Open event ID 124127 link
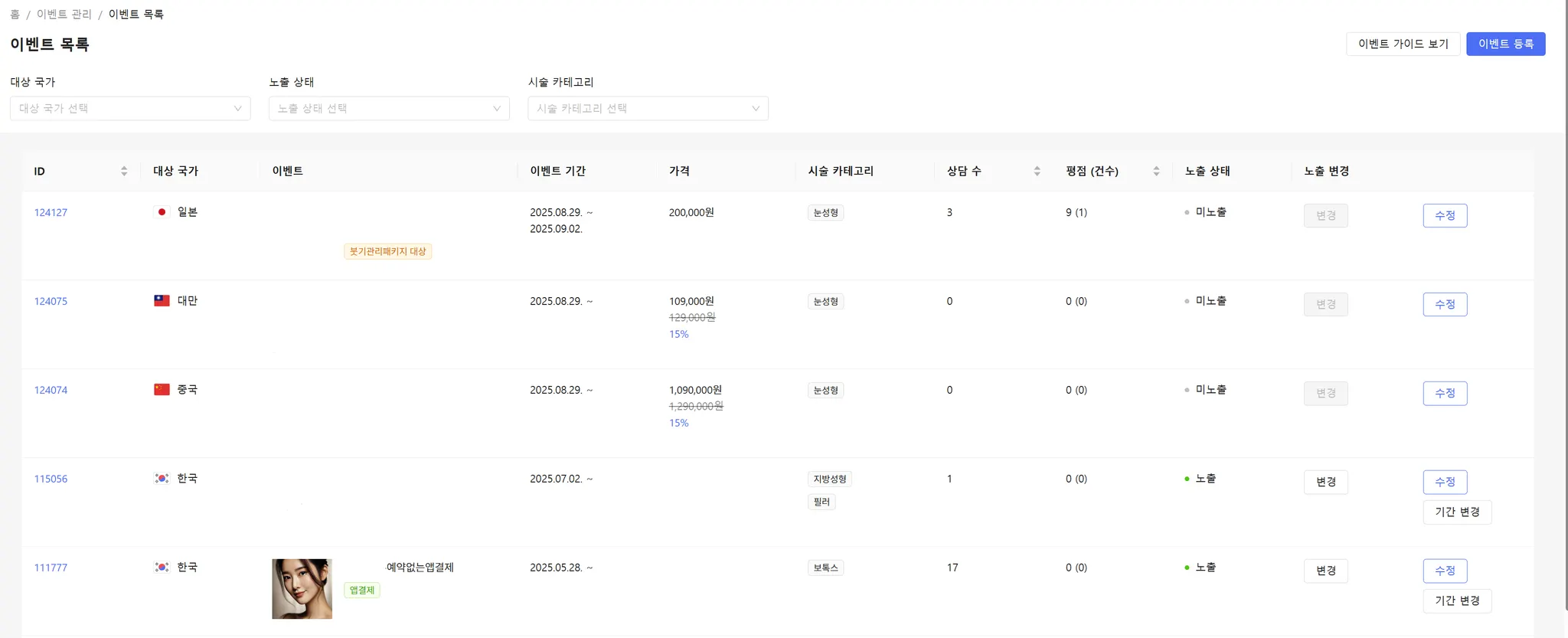The height and width of the screenshot is (638, 1568). tap(51, 212)
